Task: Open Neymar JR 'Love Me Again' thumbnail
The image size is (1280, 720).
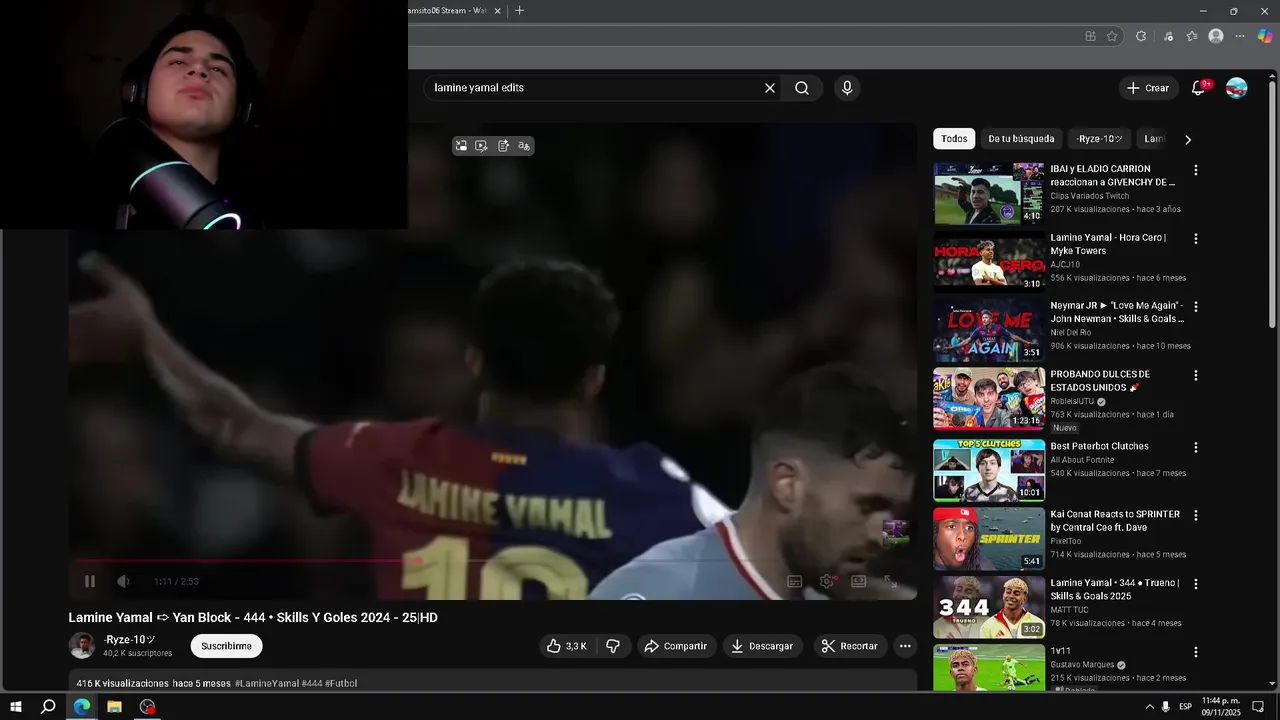Action: click(x=989, y=331)
